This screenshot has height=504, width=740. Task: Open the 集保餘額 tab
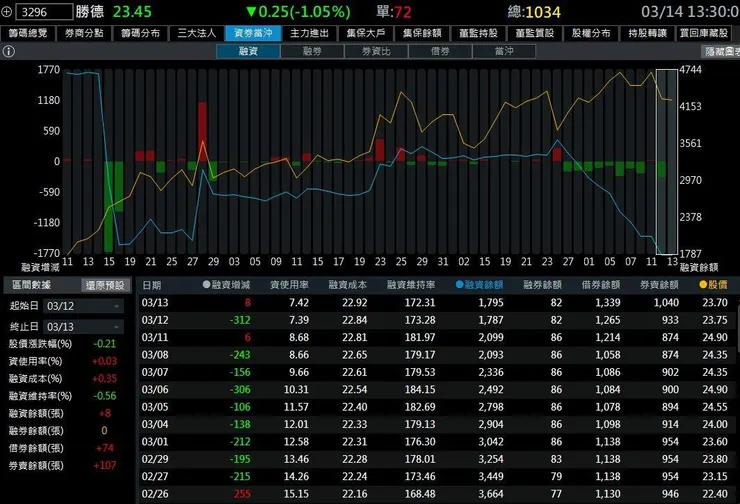[422, 33]
